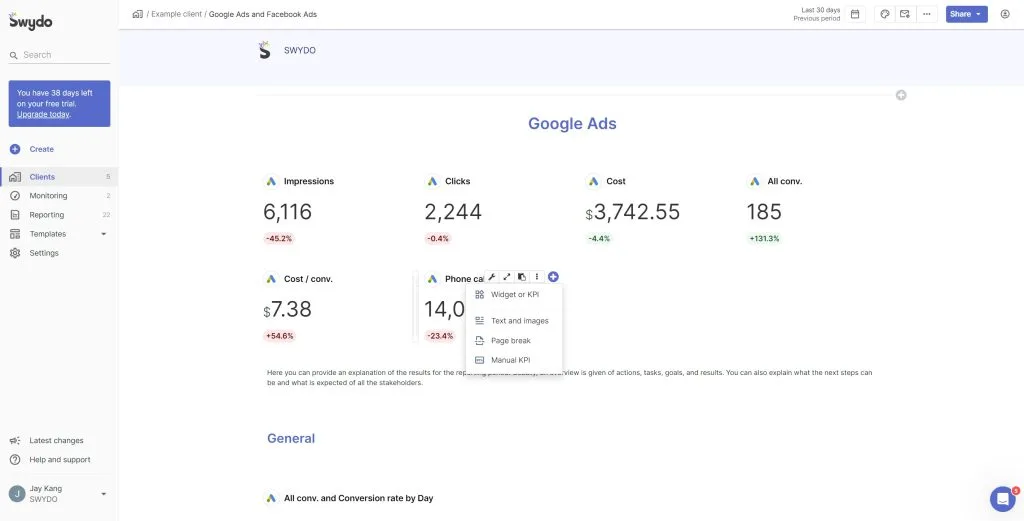Open the top bar three-dots menu
The image size is (1024, 521).
coord(927,14)
